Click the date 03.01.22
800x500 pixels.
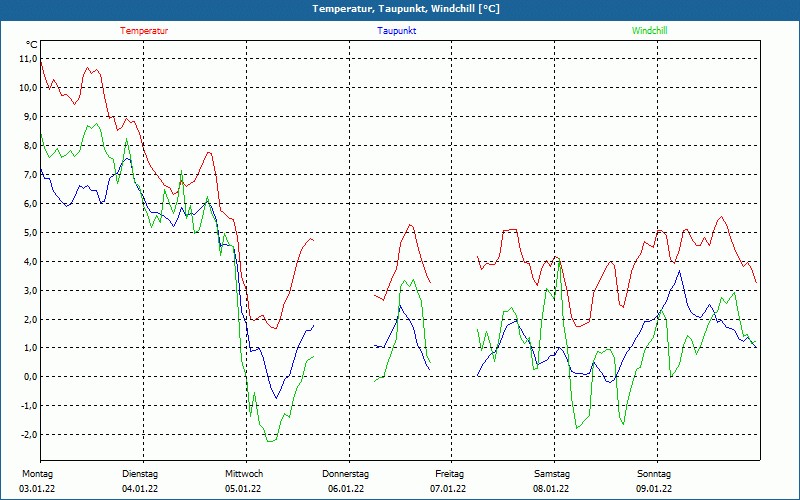pos(37,489)
